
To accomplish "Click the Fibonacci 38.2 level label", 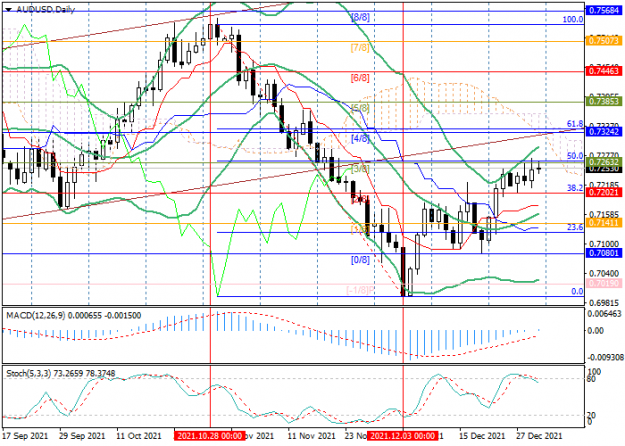I will pos(575,188).
